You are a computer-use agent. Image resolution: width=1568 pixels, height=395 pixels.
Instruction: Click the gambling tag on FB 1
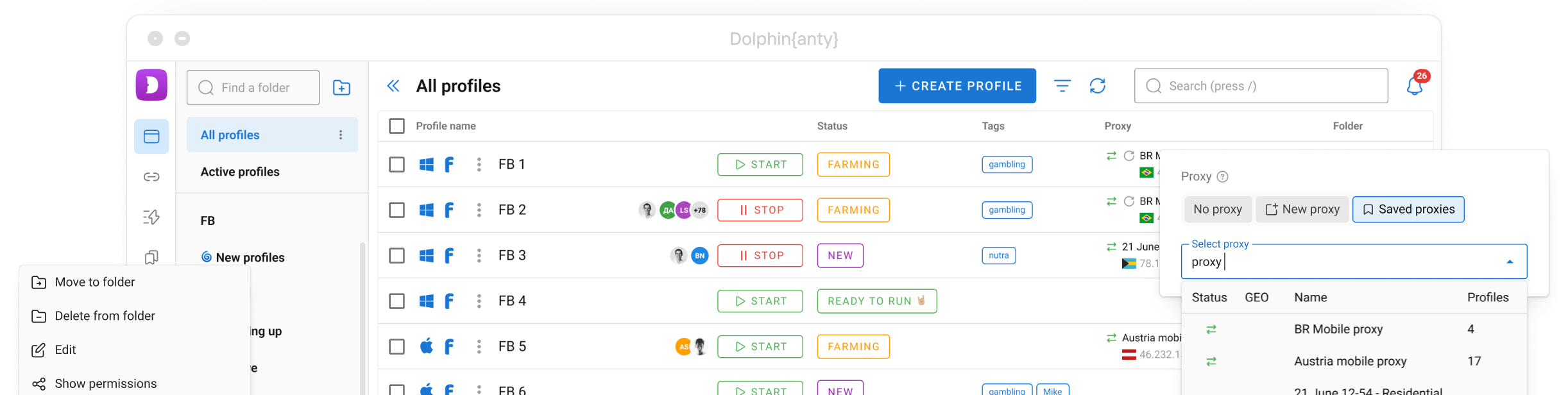(x=1007, y=165)
